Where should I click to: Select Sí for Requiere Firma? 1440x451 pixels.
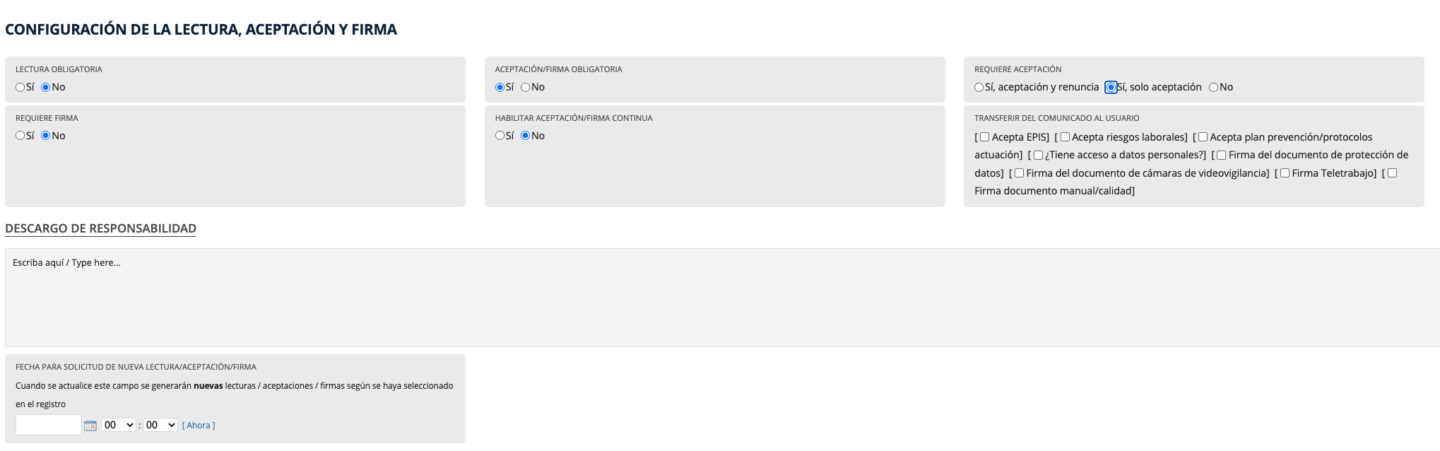(21, 136)
